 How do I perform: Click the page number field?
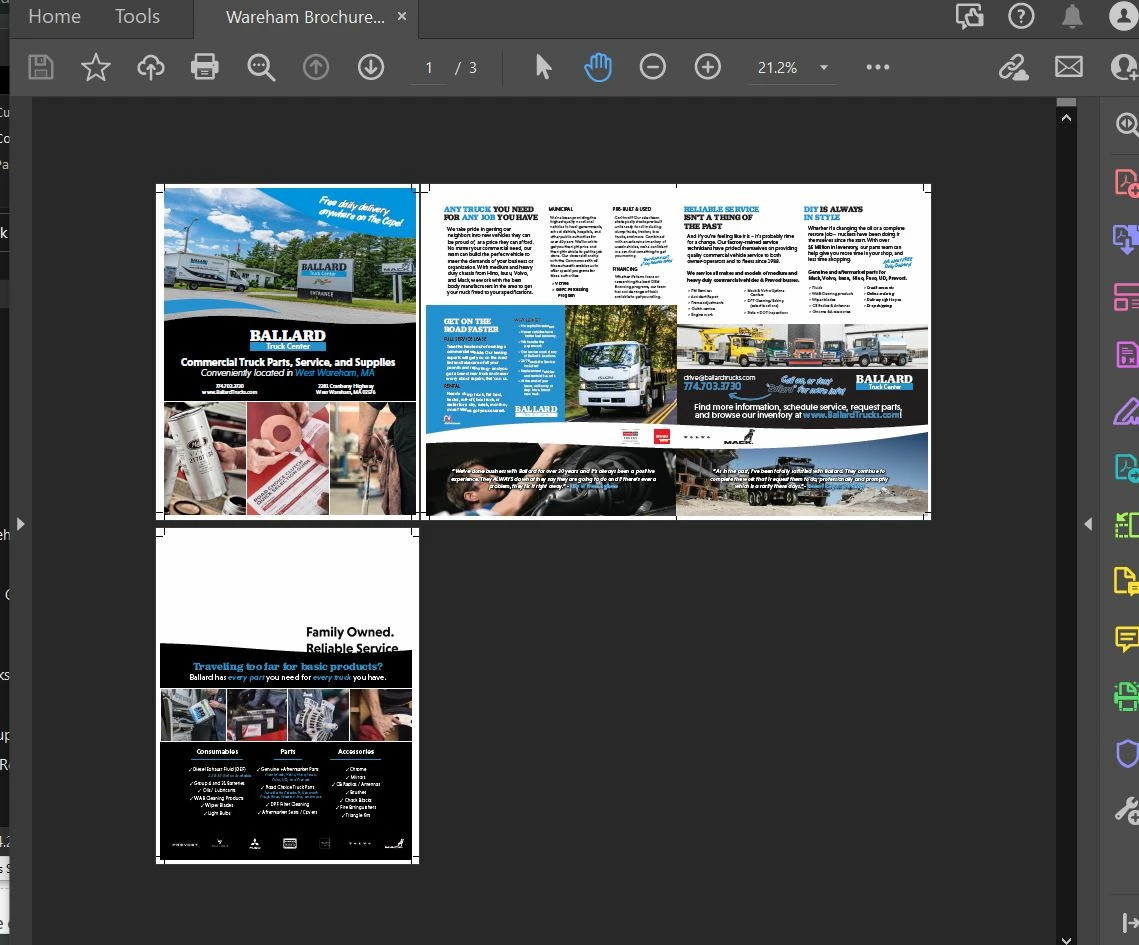point(429,68)
